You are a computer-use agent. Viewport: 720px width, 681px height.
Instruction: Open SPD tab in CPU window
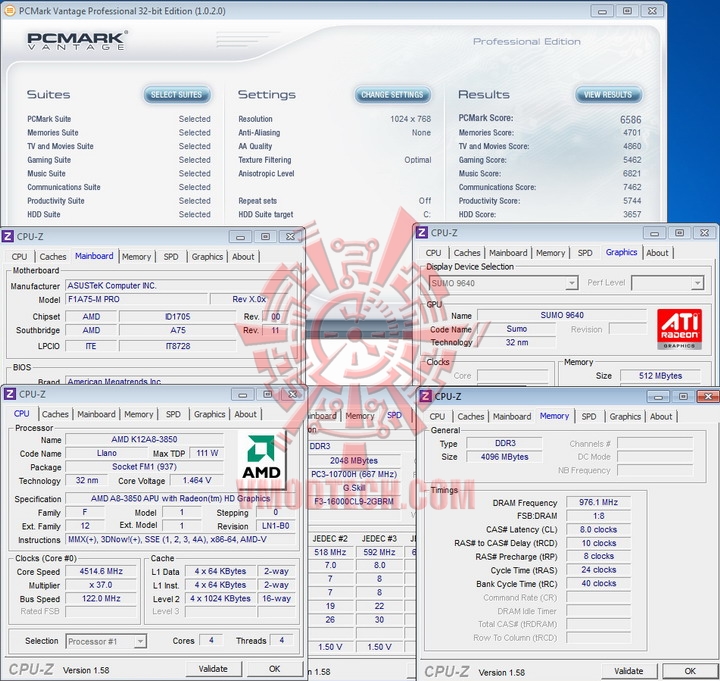click(x=173, y=414)
